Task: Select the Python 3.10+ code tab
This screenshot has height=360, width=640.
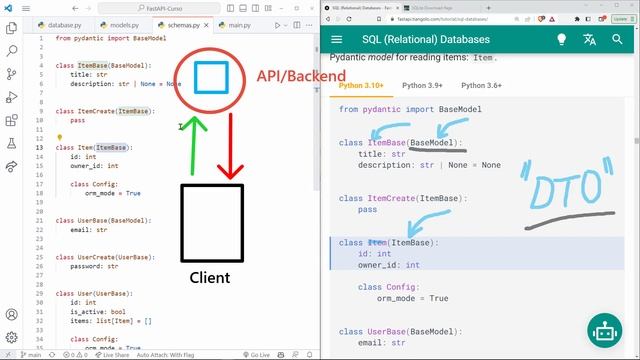Action: [361, 86]
